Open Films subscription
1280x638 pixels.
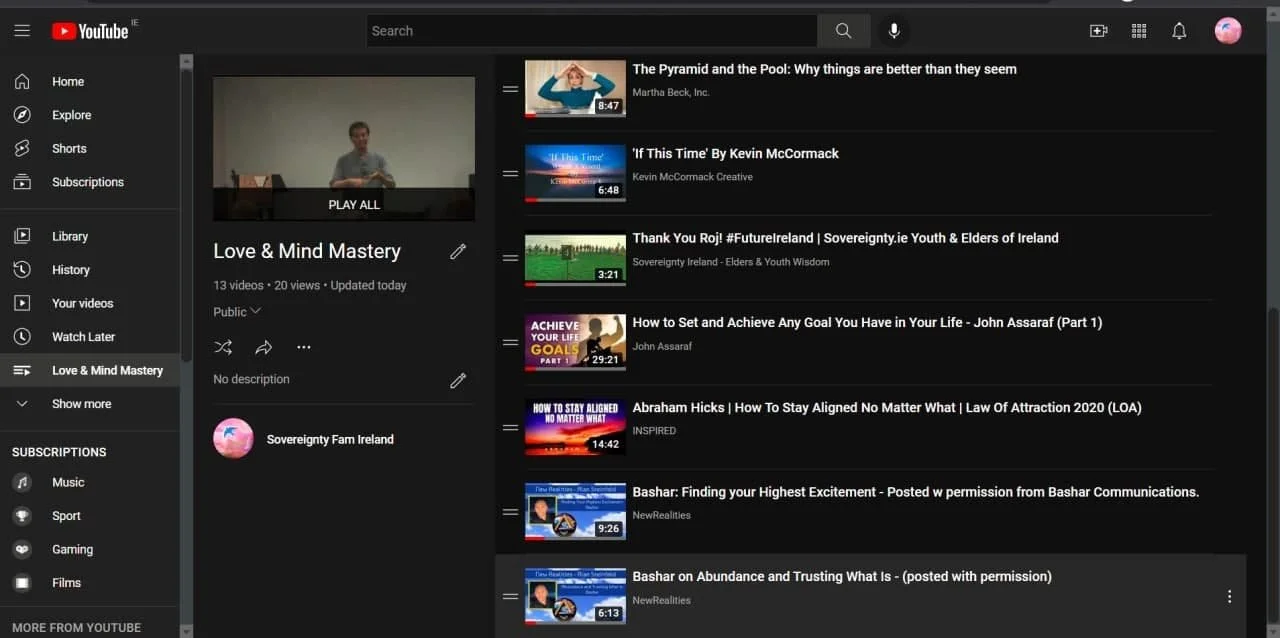tap(90, 583)
